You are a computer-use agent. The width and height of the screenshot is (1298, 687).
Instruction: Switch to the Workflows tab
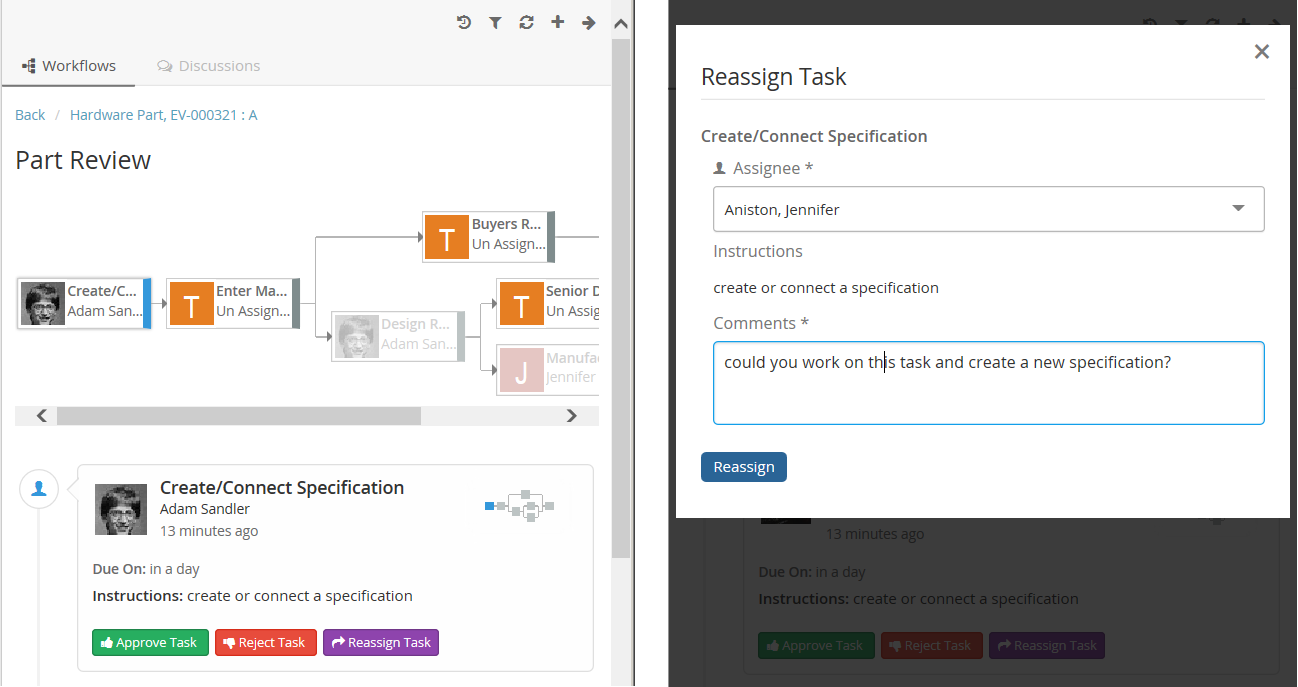(69, 66)
